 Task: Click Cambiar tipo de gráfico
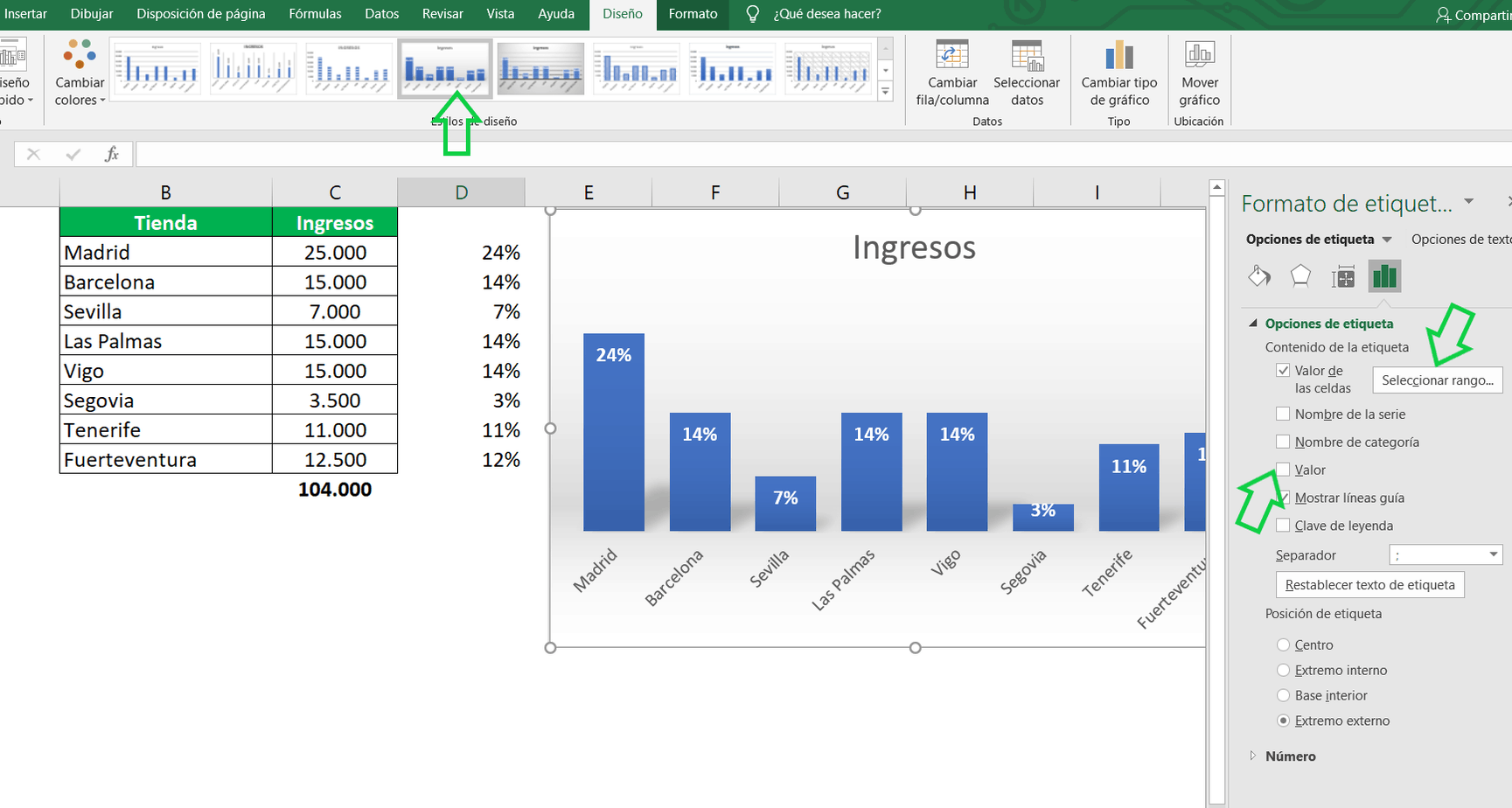tap(1119, 73)
